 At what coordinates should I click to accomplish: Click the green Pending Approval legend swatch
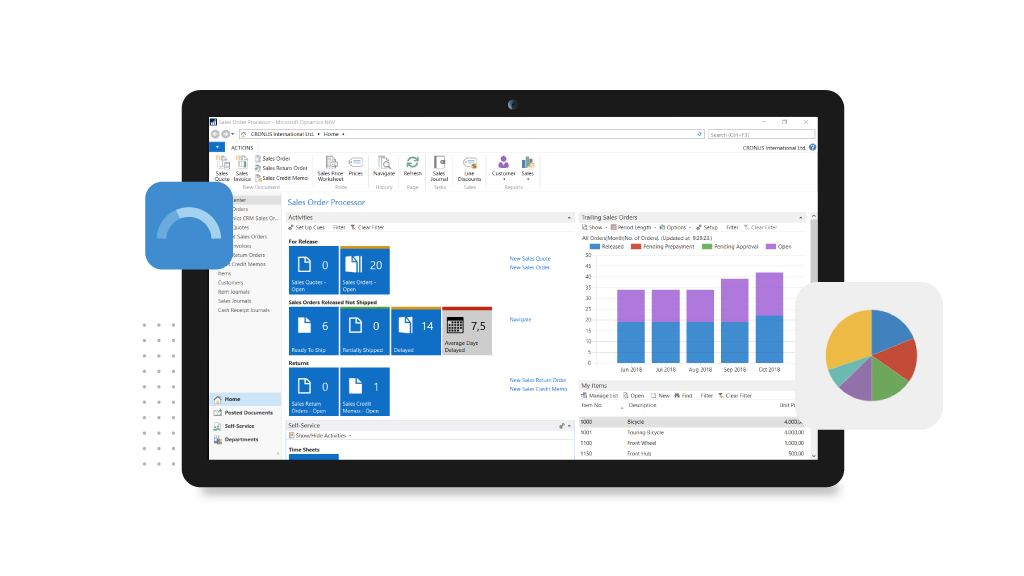click(706, 246)
